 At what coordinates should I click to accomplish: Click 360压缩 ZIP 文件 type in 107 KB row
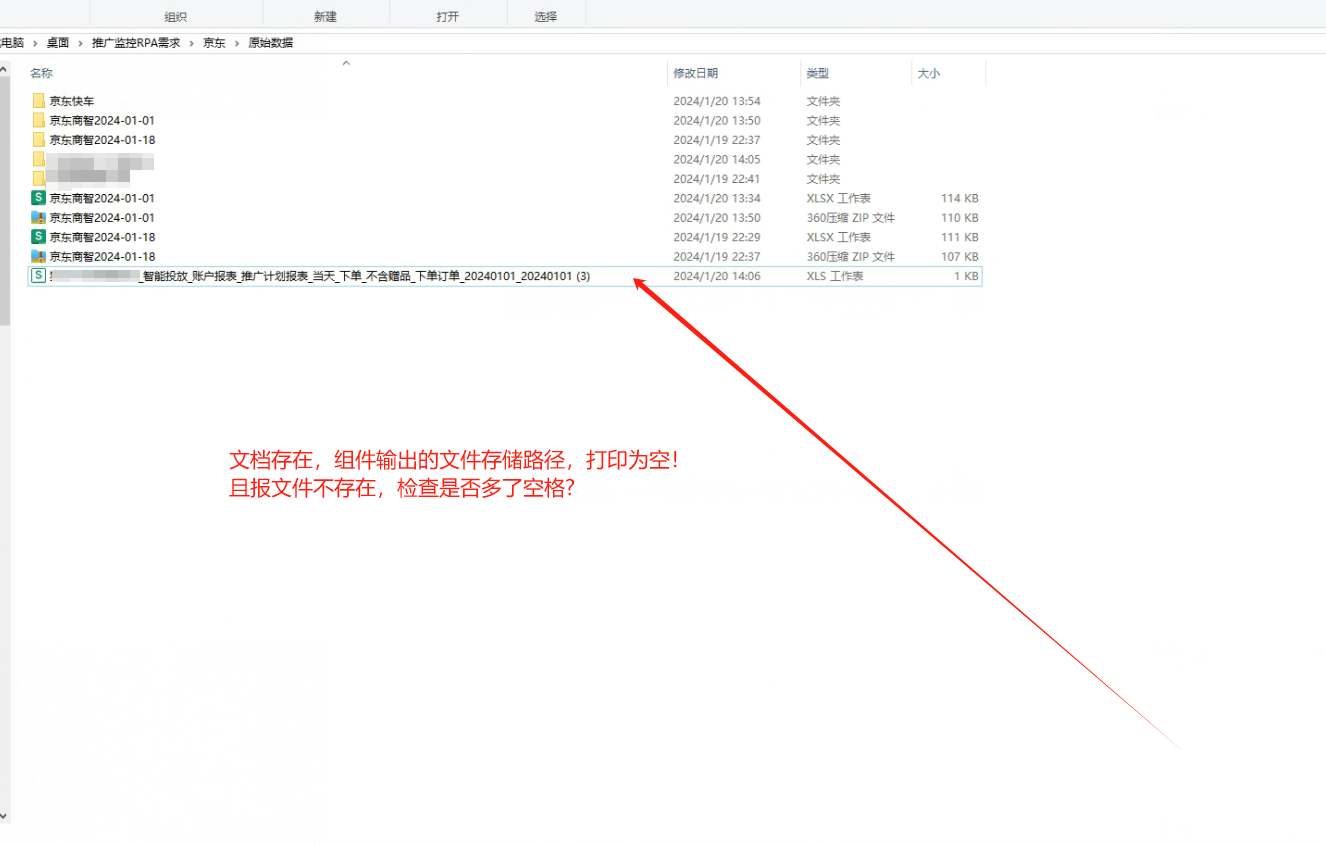coord(851,256)
